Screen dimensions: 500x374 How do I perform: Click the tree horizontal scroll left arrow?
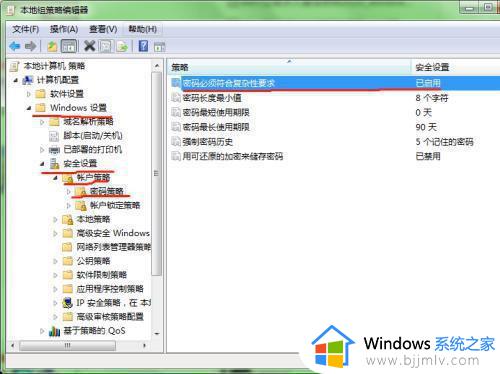(x=13, y=345)
